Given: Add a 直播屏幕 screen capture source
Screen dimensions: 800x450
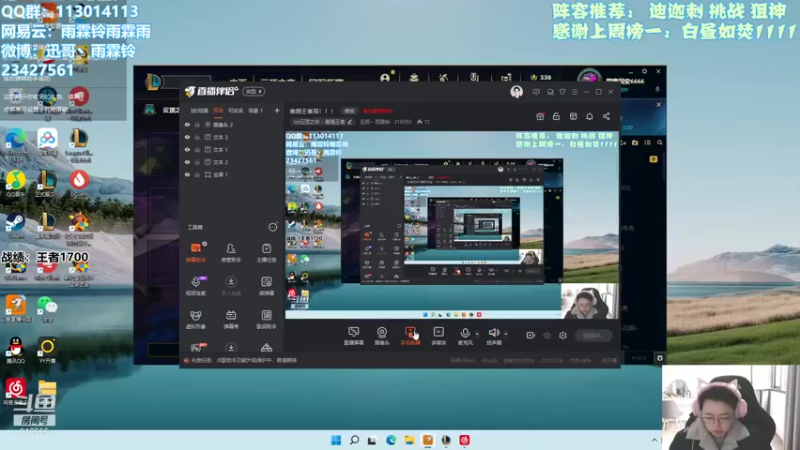Looking at the screenshot, I should pyautogui.click(x=353, y=336).
